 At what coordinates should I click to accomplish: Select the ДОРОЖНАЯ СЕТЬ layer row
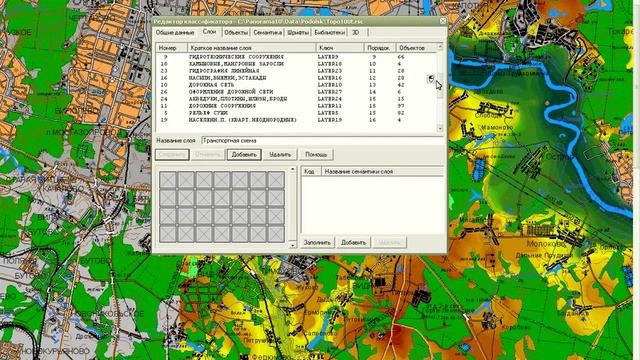296,85
